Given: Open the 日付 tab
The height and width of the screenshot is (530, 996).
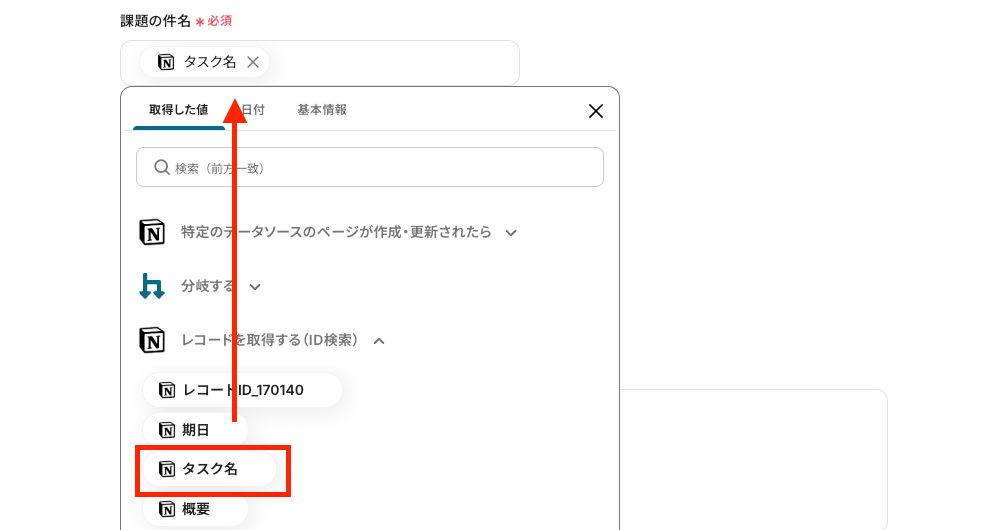Looking at the screenshot, I should (253, 110).
